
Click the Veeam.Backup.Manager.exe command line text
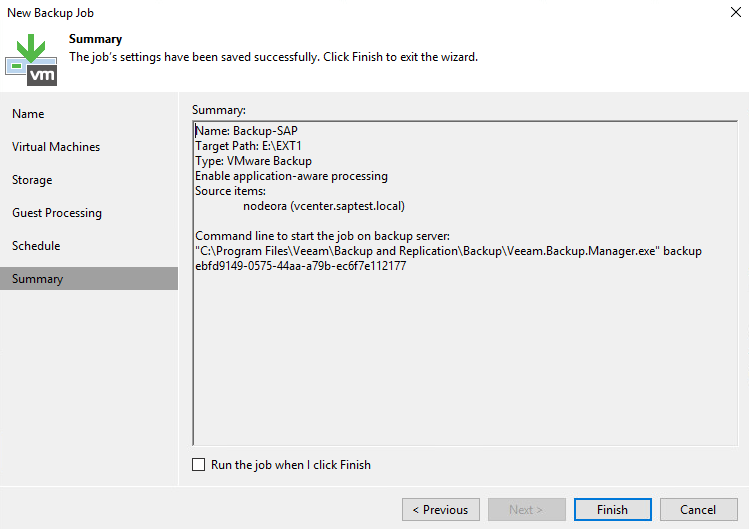448,251
